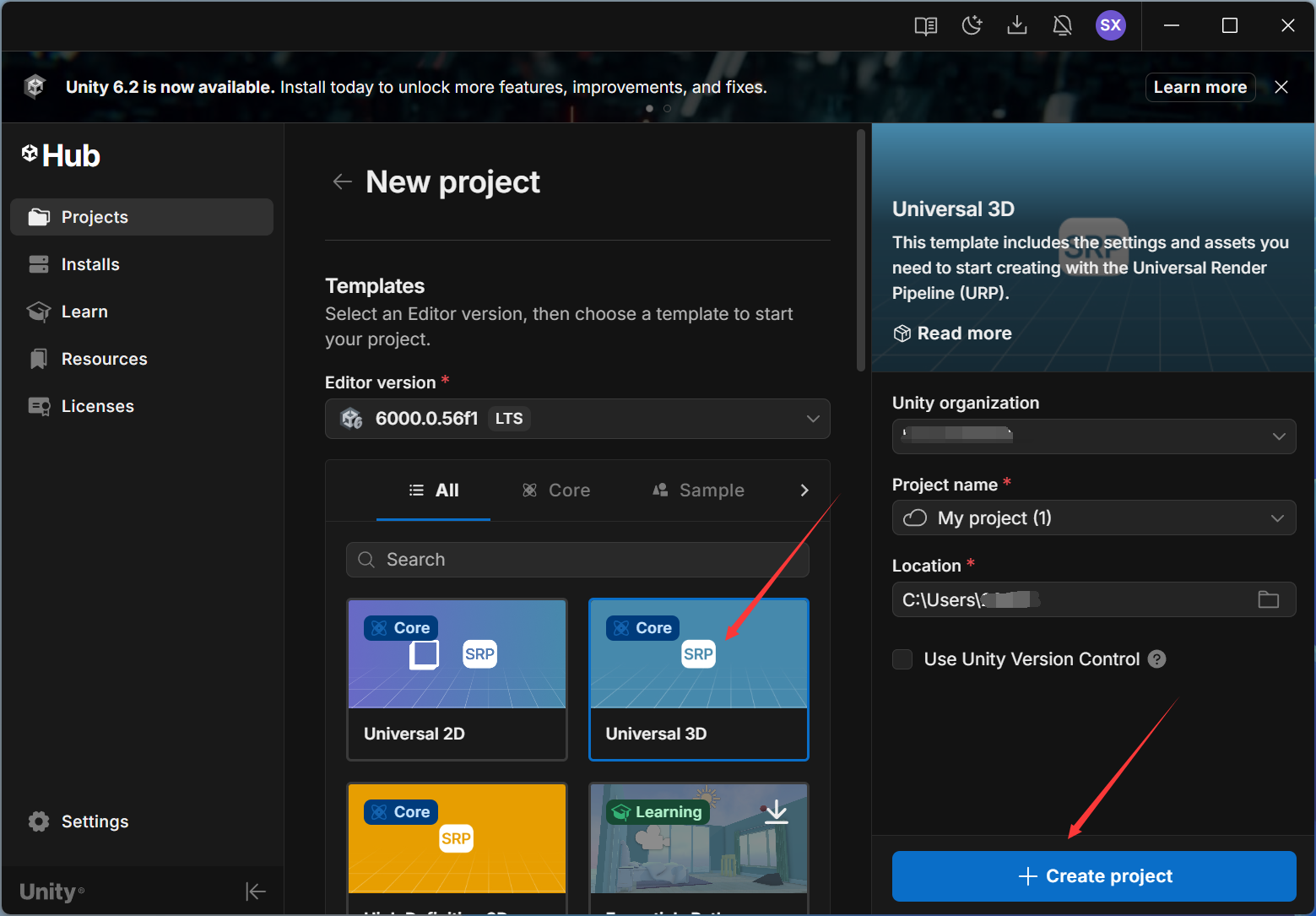Screen dimensions: 1316x916
Task: Click the cloud icon in Project name
Action: coord(915,518)
